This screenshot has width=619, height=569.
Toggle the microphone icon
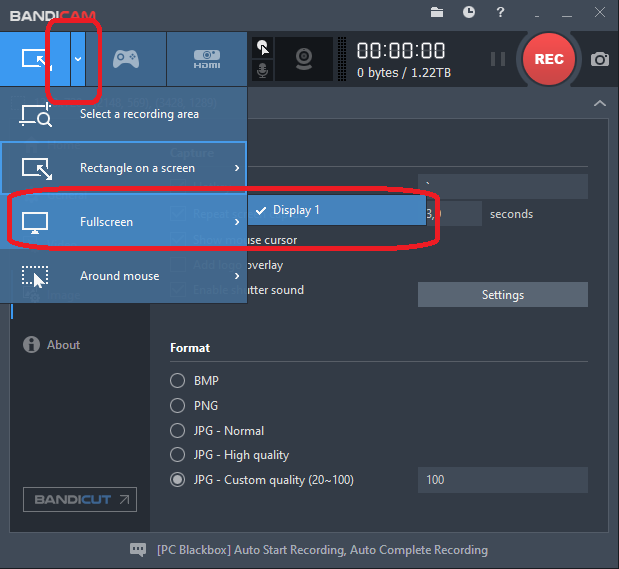tap(262, 71)
